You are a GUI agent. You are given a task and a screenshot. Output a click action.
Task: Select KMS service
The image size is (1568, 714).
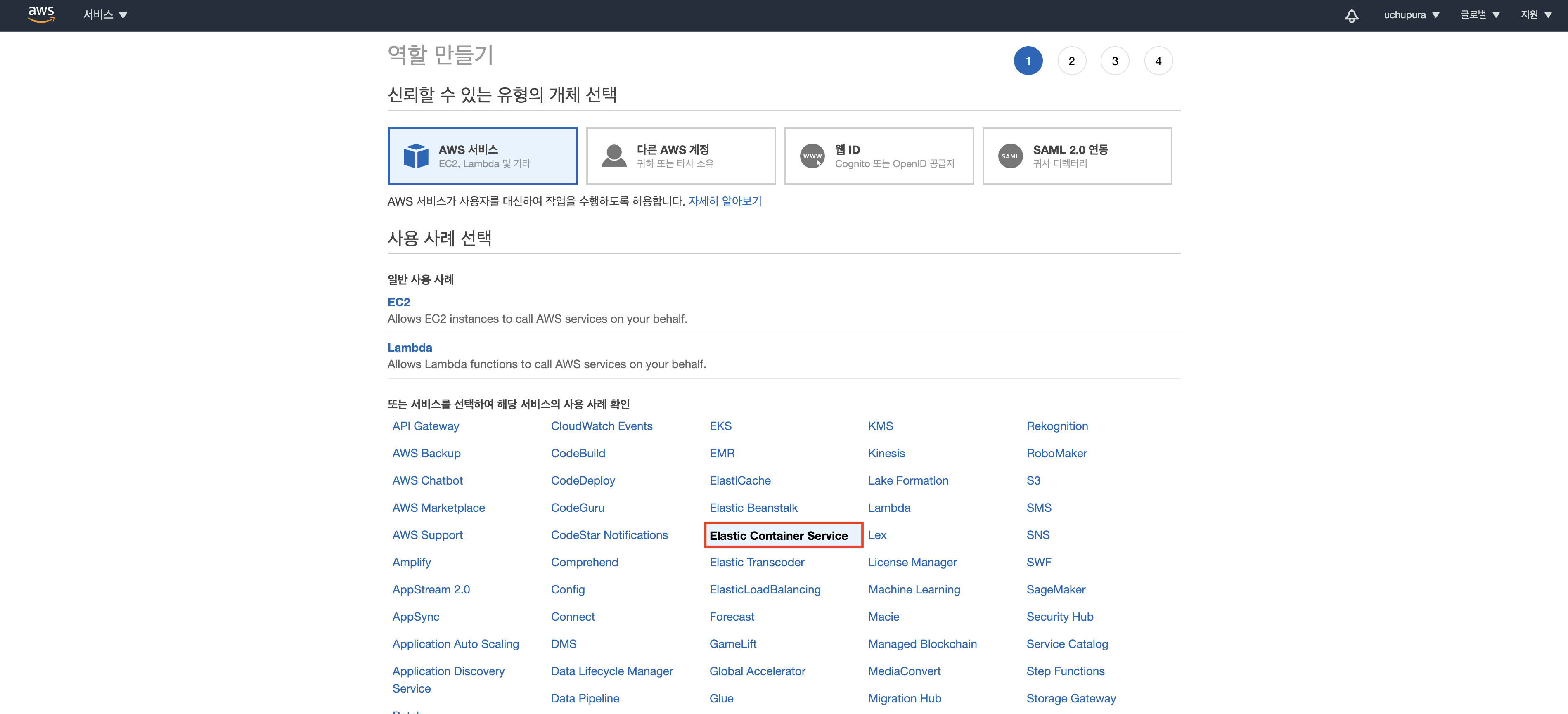click(x=880, y=426)
